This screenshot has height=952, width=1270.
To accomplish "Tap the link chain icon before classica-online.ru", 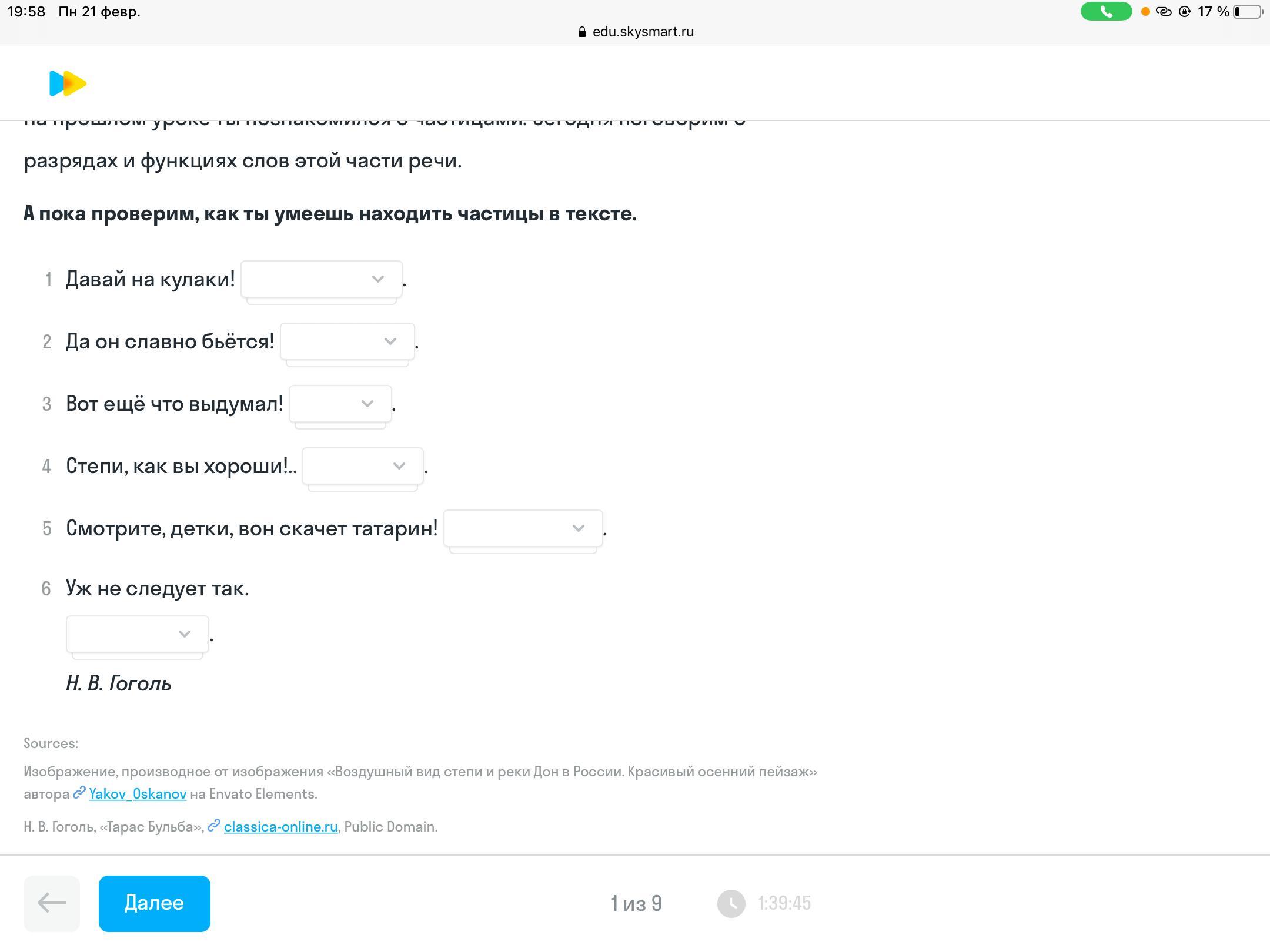I will pyautogui.click(x=214, y=826).
